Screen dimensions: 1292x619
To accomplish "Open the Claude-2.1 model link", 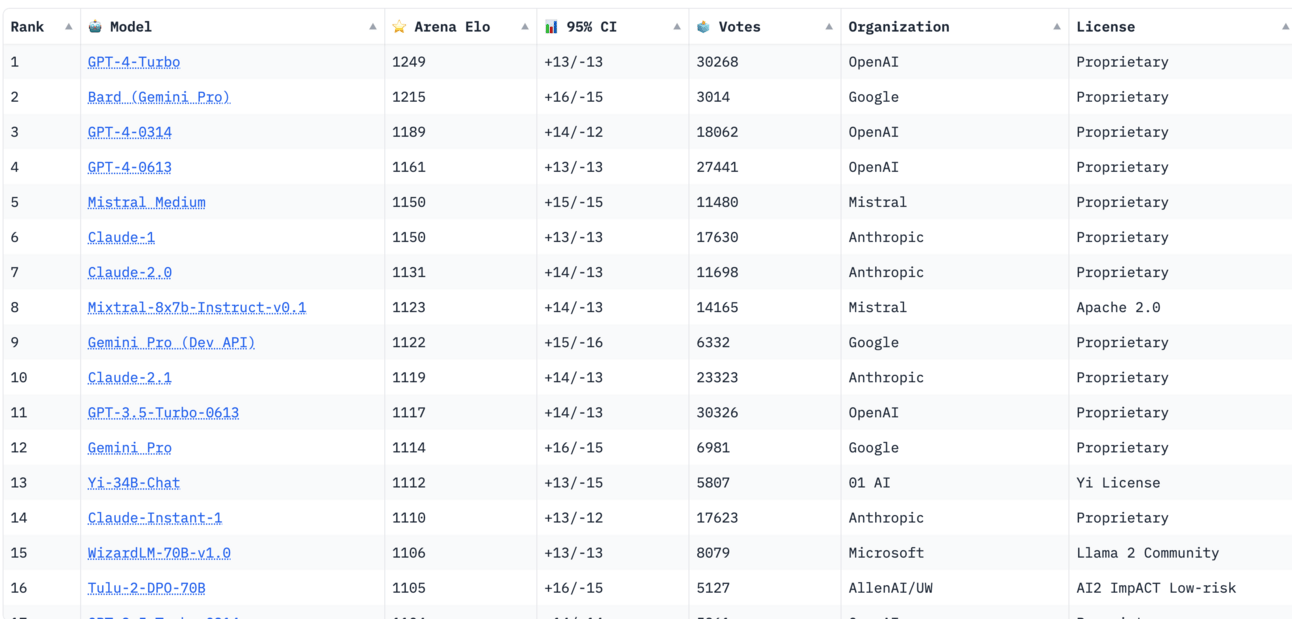I will [129, 377].
